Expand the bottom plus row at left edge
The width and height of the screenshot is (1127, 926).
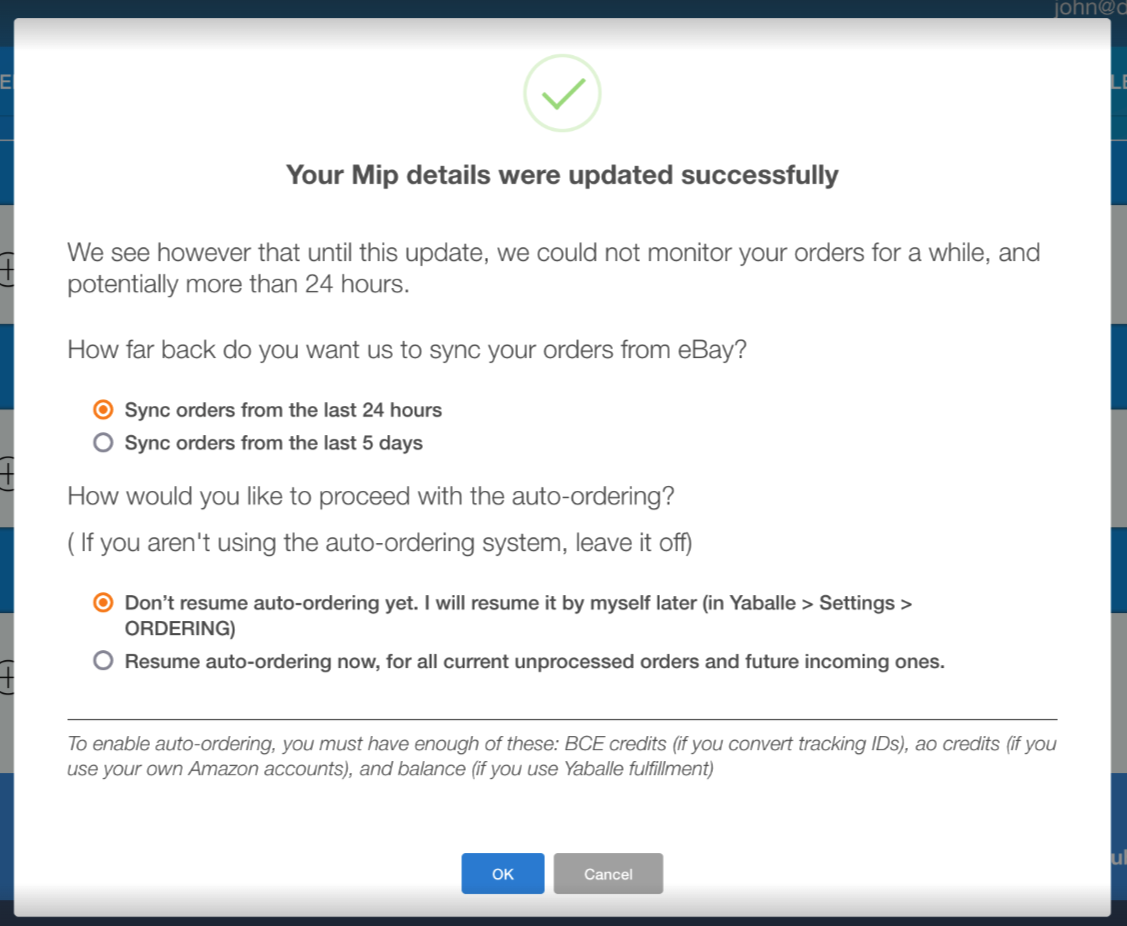[x=6, y=677]
